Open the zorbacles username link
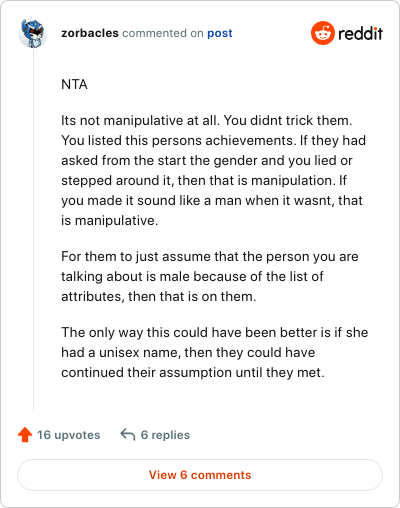The height and width of the screenshot is (508, 400). (90, 33)
